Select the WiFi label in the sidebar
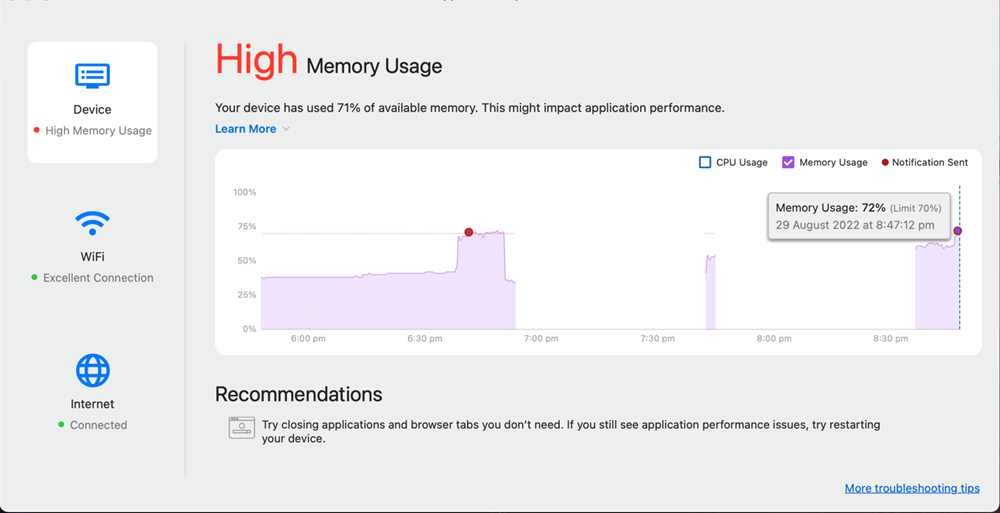Viewport: 1000px width, 513px height. click(92, 257)
